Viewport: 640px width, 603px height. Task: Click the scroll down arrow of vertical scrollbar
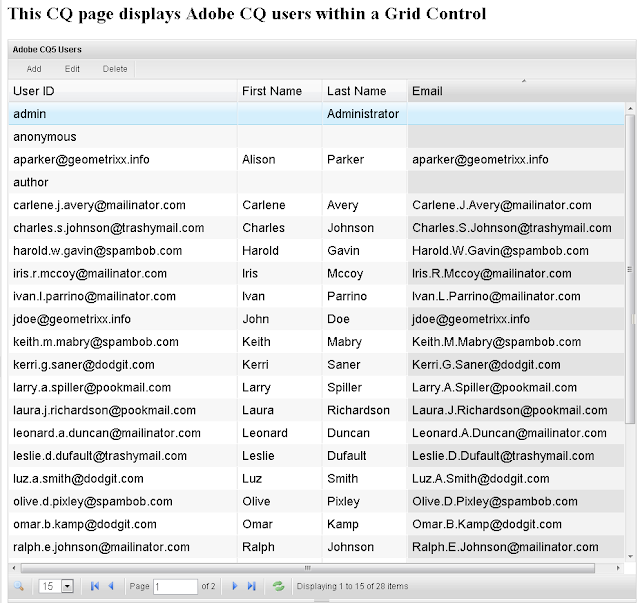631,556
